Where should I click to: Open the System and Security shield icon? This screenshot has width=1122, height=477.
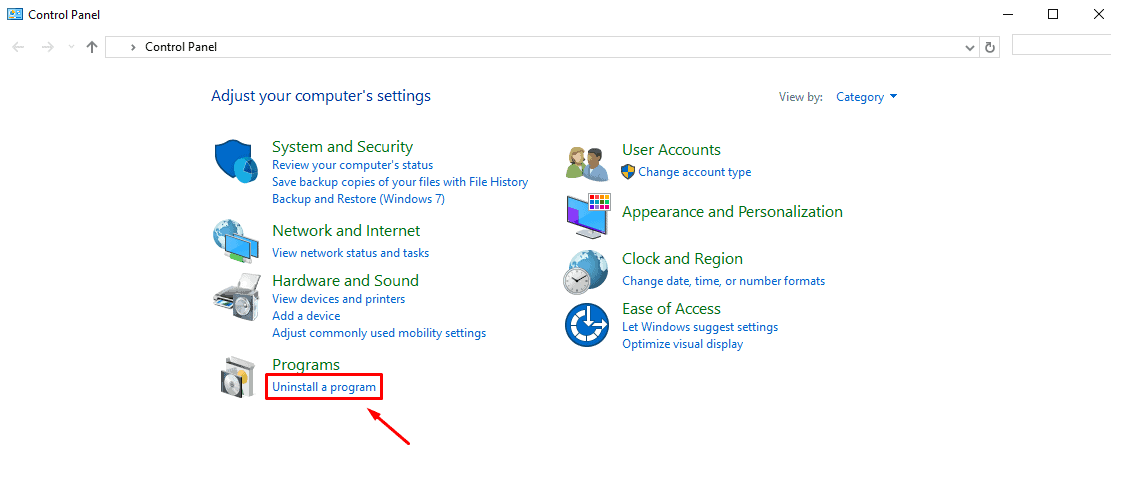tap(236, 162)
